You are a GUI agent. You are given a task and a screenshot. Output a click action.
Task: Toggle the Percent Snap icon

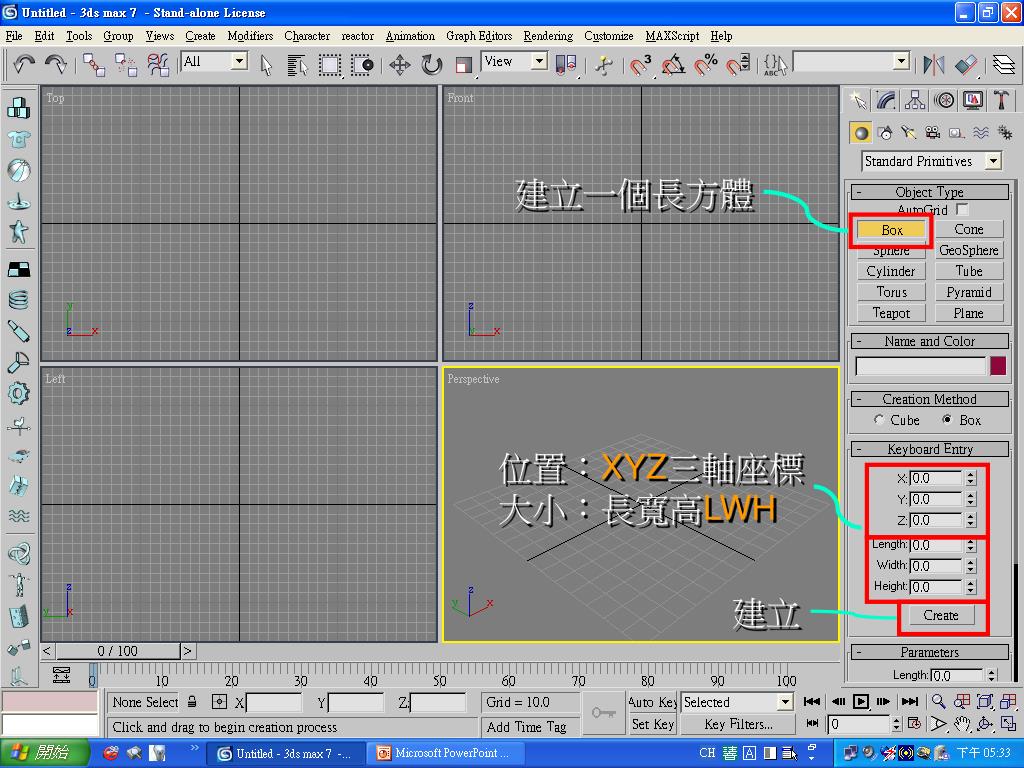pos(706,65)
